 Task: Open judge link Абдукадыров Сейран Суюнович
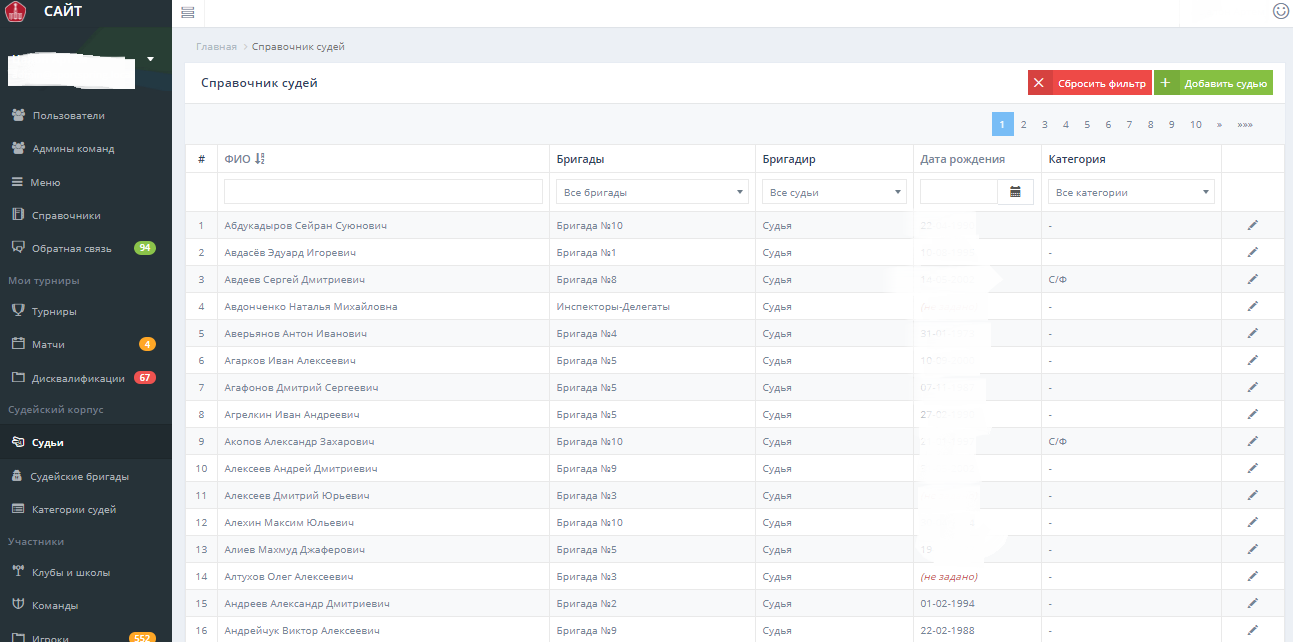coord(305,225)
